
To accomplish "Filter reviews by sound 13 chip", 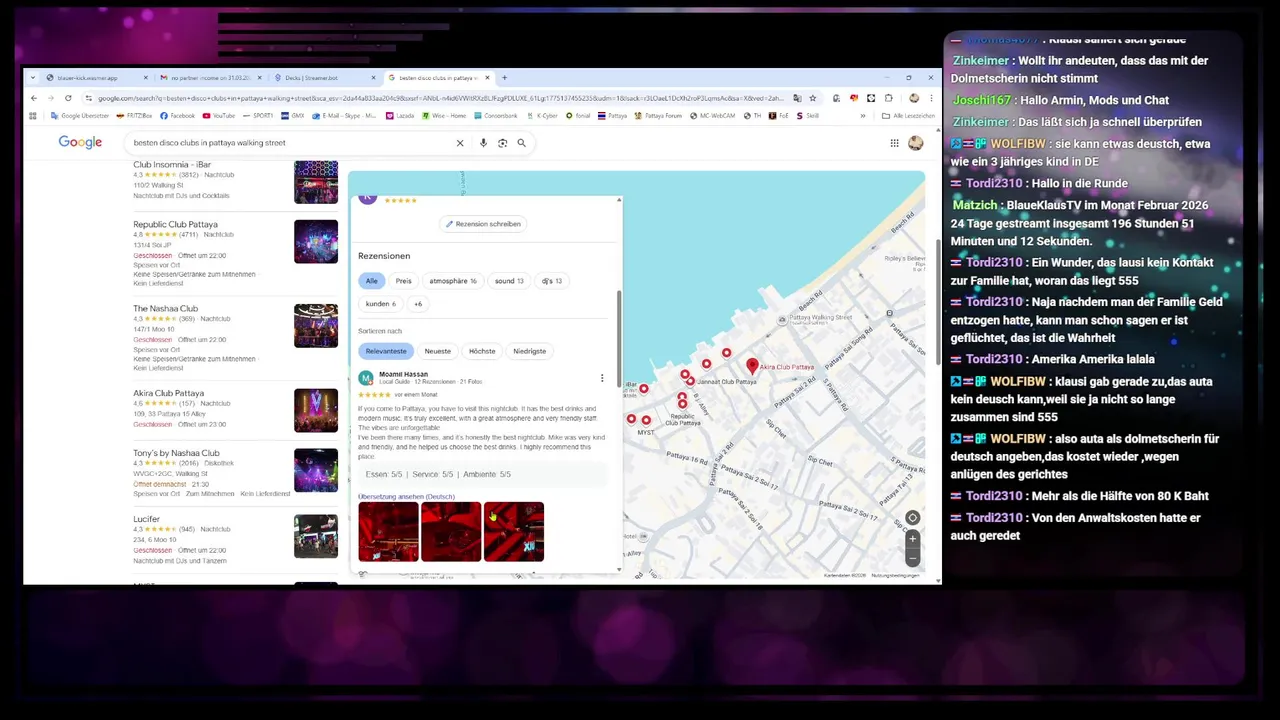I will point(509,281).
